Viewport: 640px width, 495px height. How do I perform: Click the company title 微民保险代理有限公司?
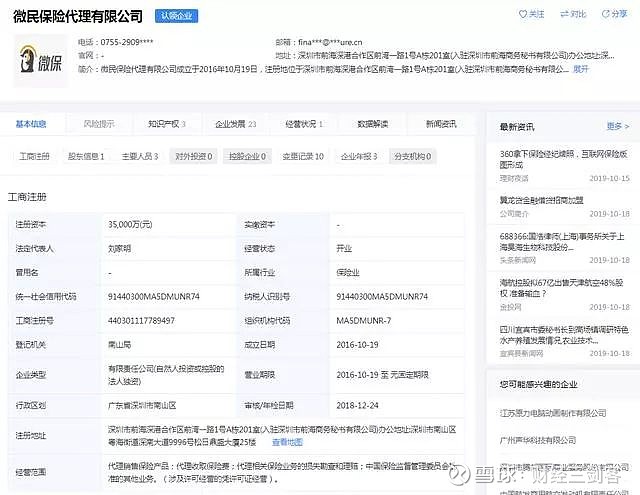[x=78, y=16]
